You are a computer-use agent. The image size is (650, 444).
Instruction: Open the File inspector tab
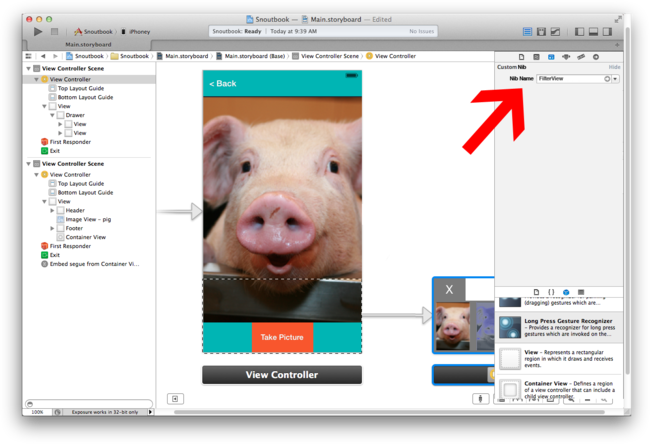pos(522,57)
